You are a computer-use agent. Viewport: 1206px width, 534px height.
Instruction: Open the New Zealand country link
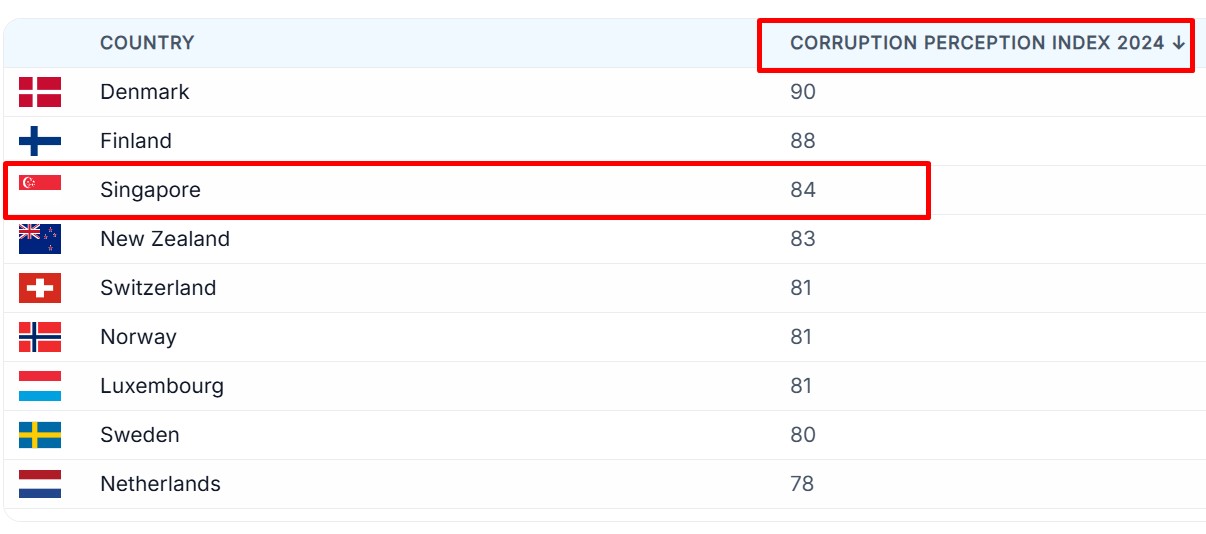(165, 239)
